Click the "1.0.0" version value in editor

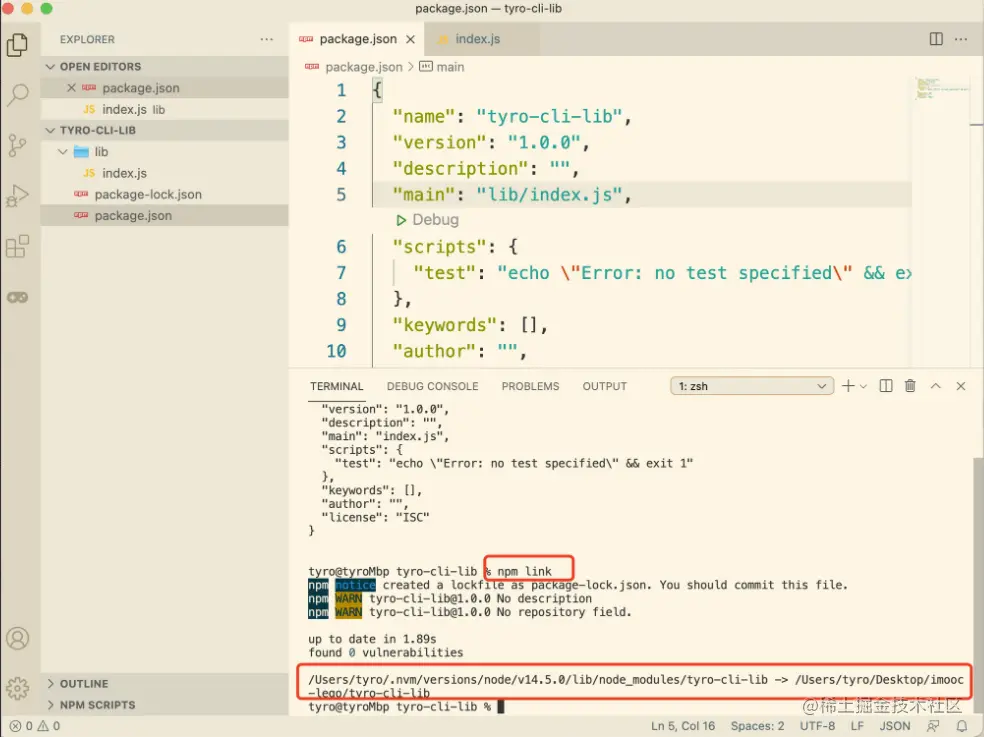click(x=543, y=143)
